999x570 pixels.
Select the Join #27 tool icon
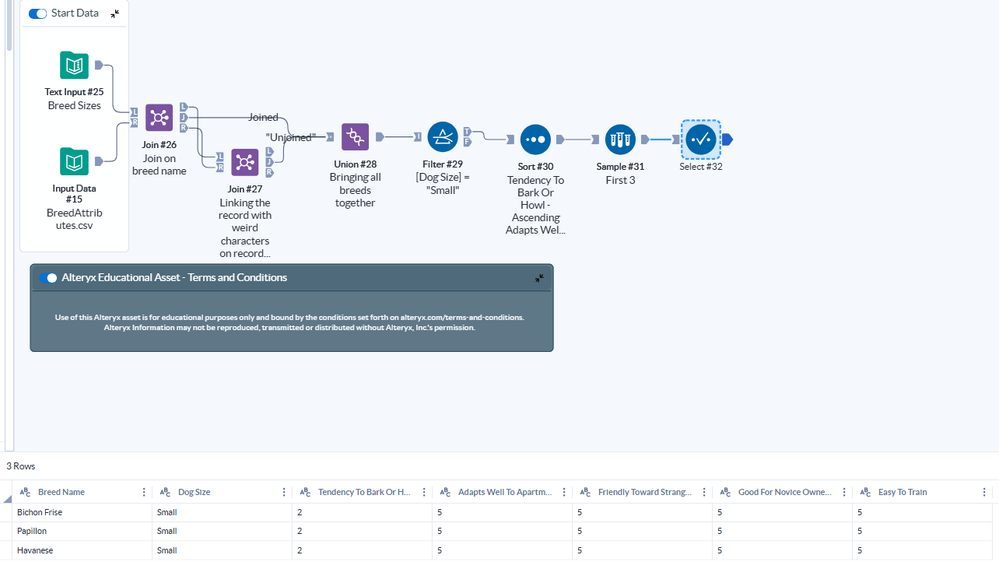(245, 162)
